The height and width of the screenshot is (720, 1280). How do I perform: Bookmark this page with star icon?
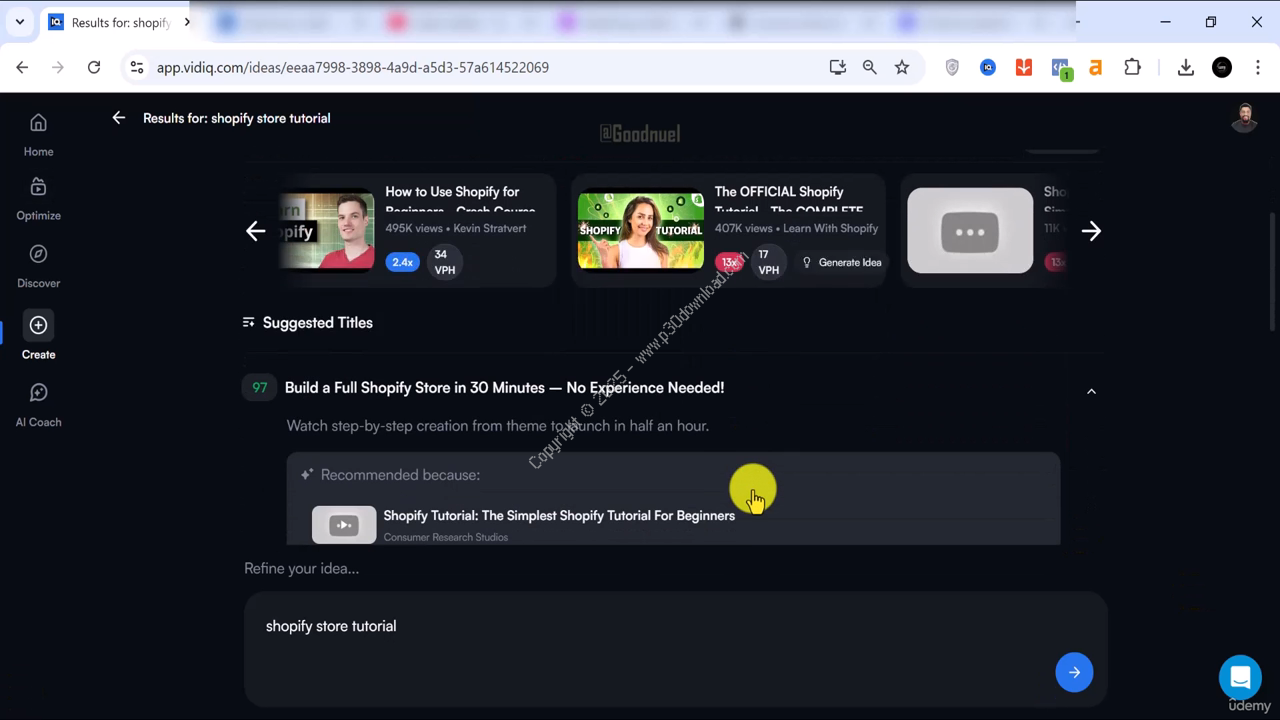click(902, 67)
